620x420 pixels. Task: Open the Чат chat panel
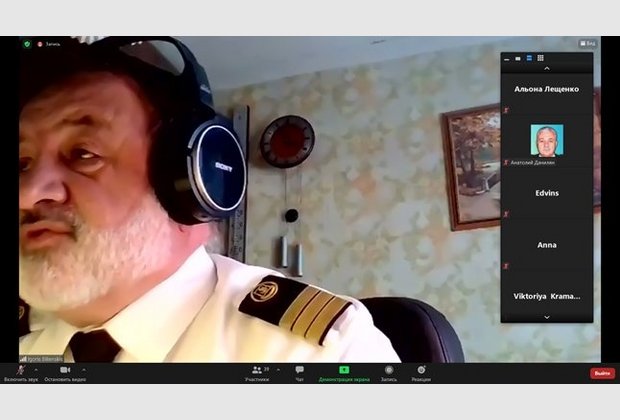coord(300,373)
